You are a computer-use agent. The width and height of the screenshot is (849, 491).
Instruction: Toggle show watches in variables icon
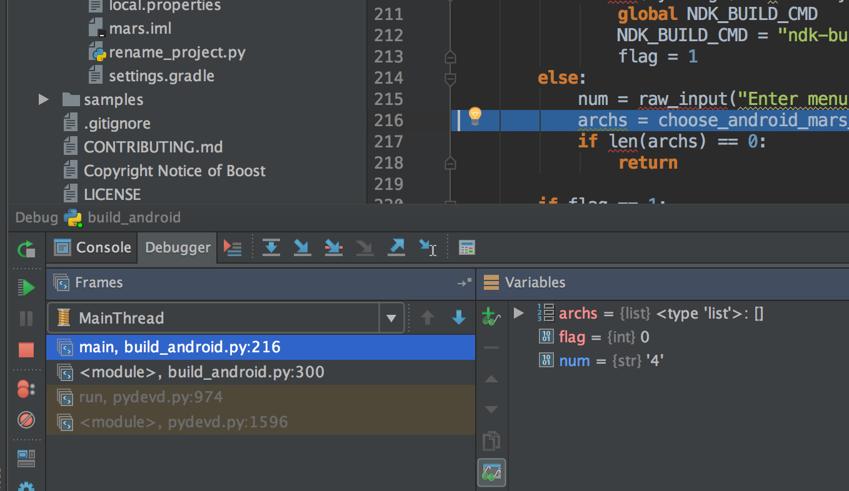491,473
